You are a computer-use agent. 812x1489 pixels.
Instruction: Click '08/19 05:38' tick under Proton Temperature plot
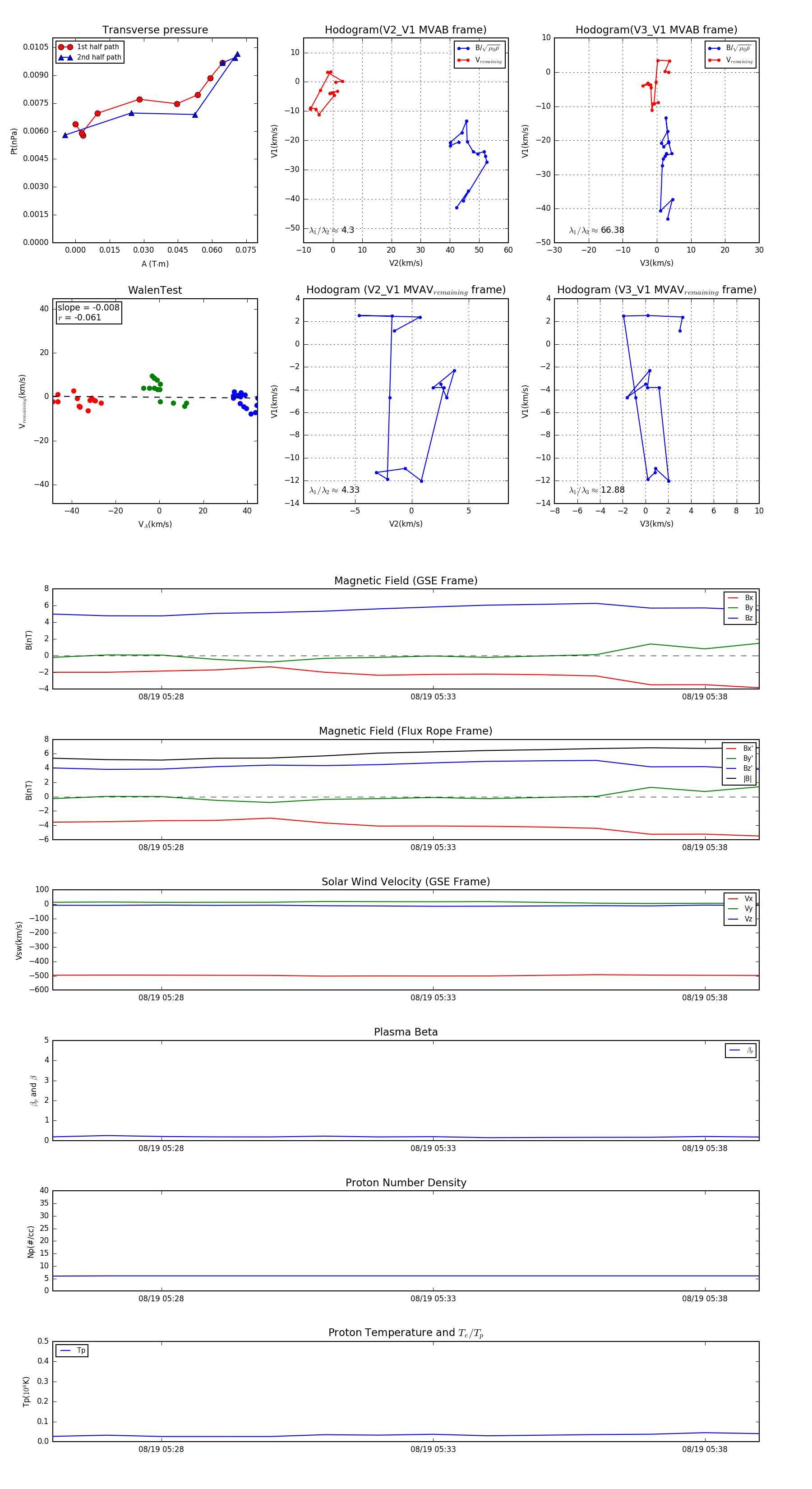pyautogui.click(x=705, y=1449)
